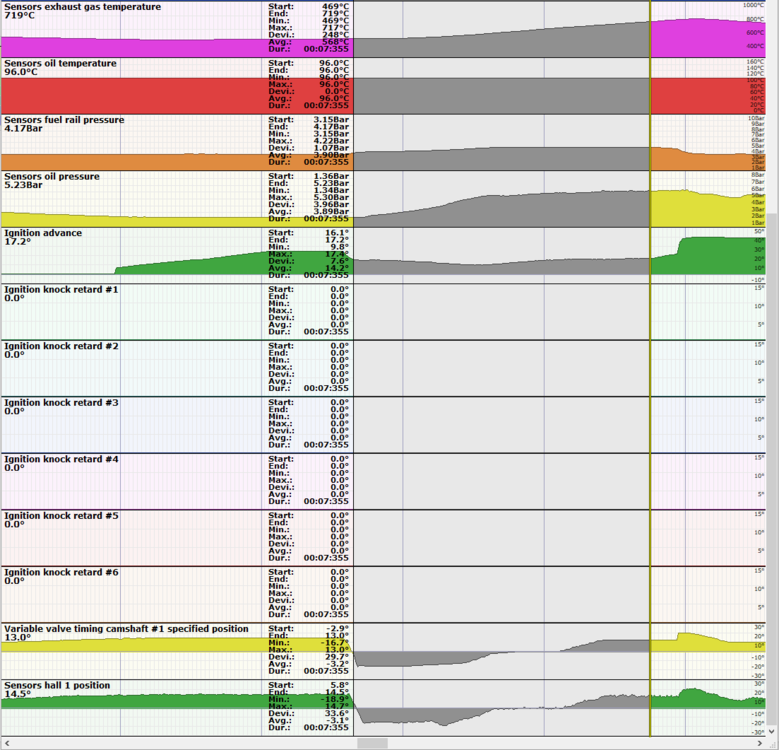Select the Ignition knock retard #4 label

click(61, 460)
